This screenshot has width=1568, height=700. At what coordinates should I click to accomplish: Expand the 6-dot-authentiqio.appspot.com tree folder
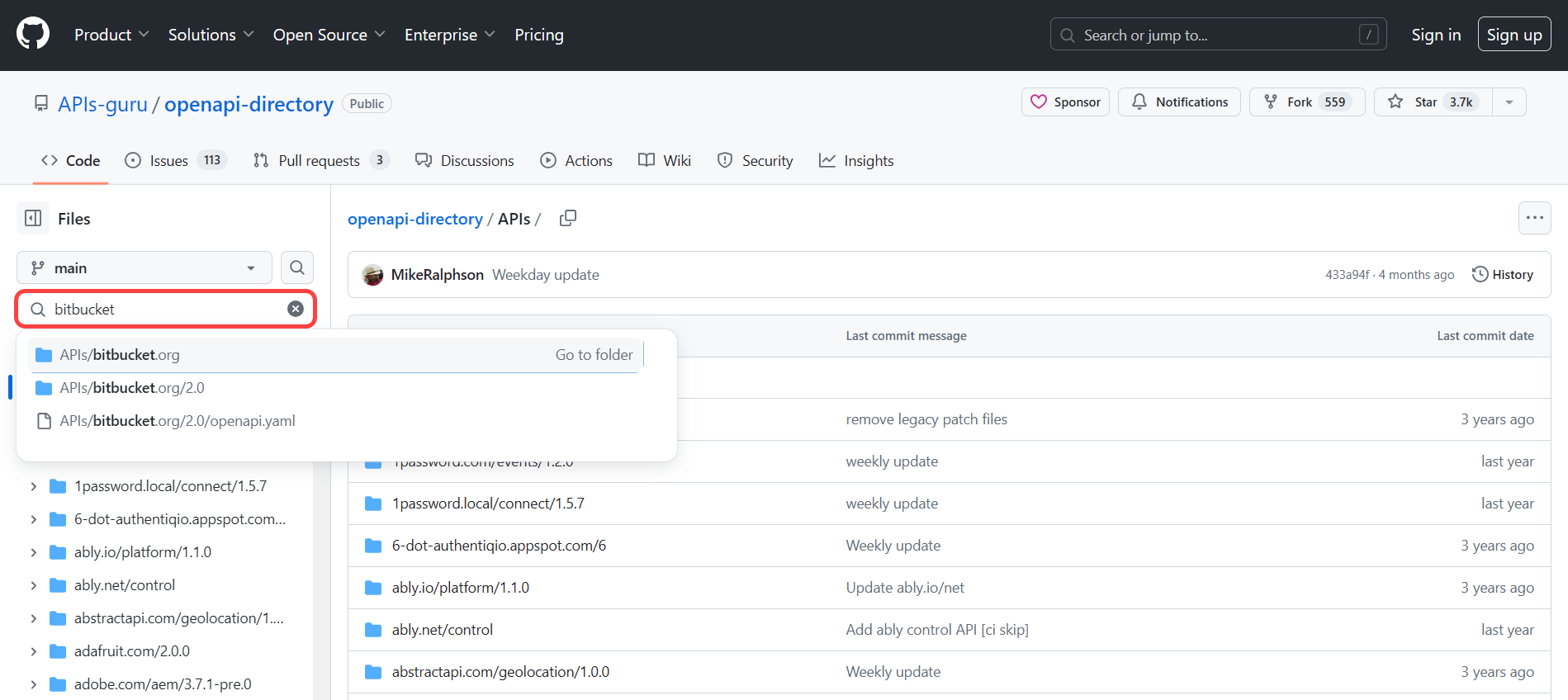(x=34, y=519)
